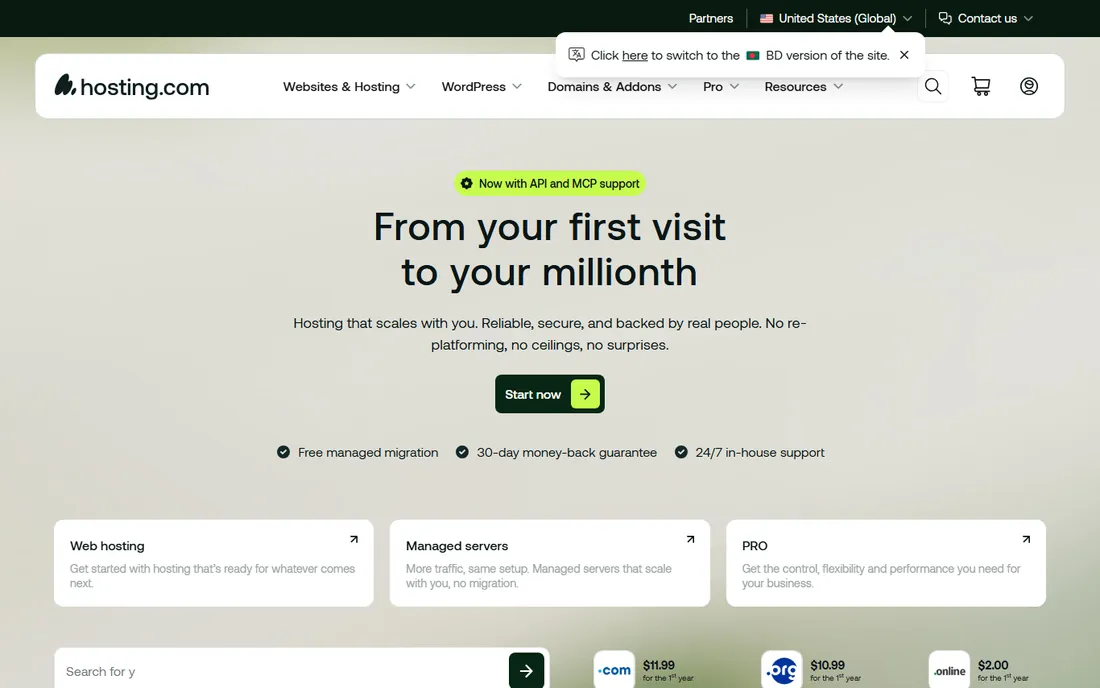This screenshot has width=1100, height=688.
Task: Open the shopping cart icon
Action: (981, 86)
